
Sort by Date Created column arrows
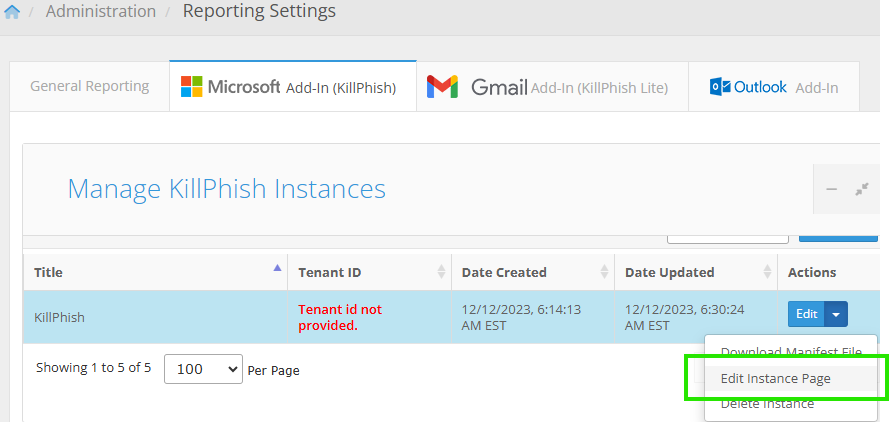pyautogui.click(x=604, y=272)
